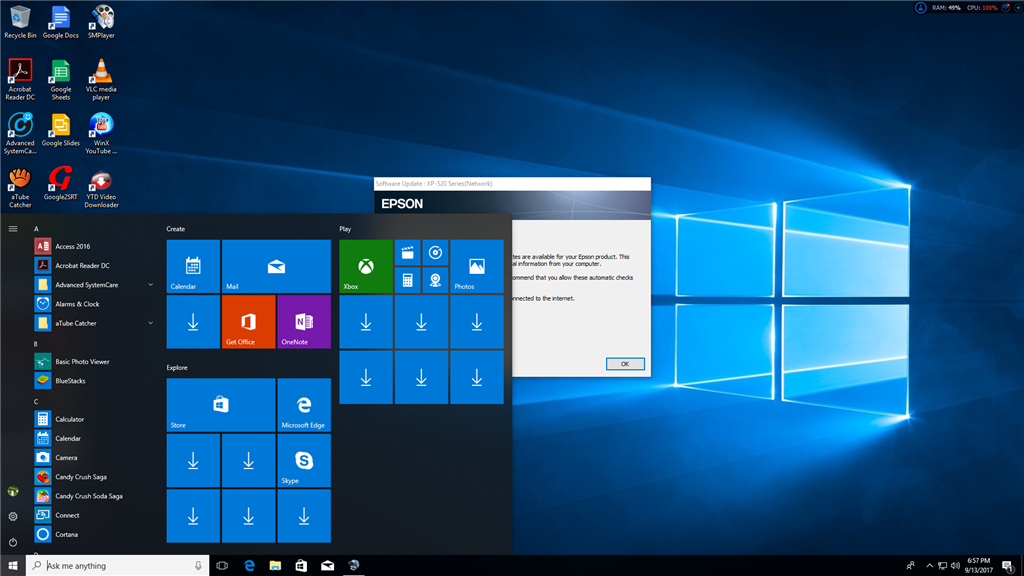The image size is (1024, 576).
Task: Open the YTD Video Downloader desktop icon
Action: [x=101, y=187]
